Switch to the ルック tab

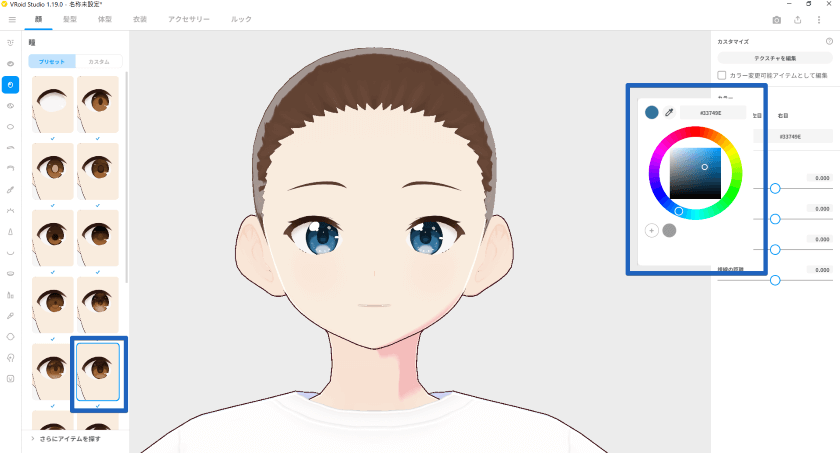coord(241,19)
